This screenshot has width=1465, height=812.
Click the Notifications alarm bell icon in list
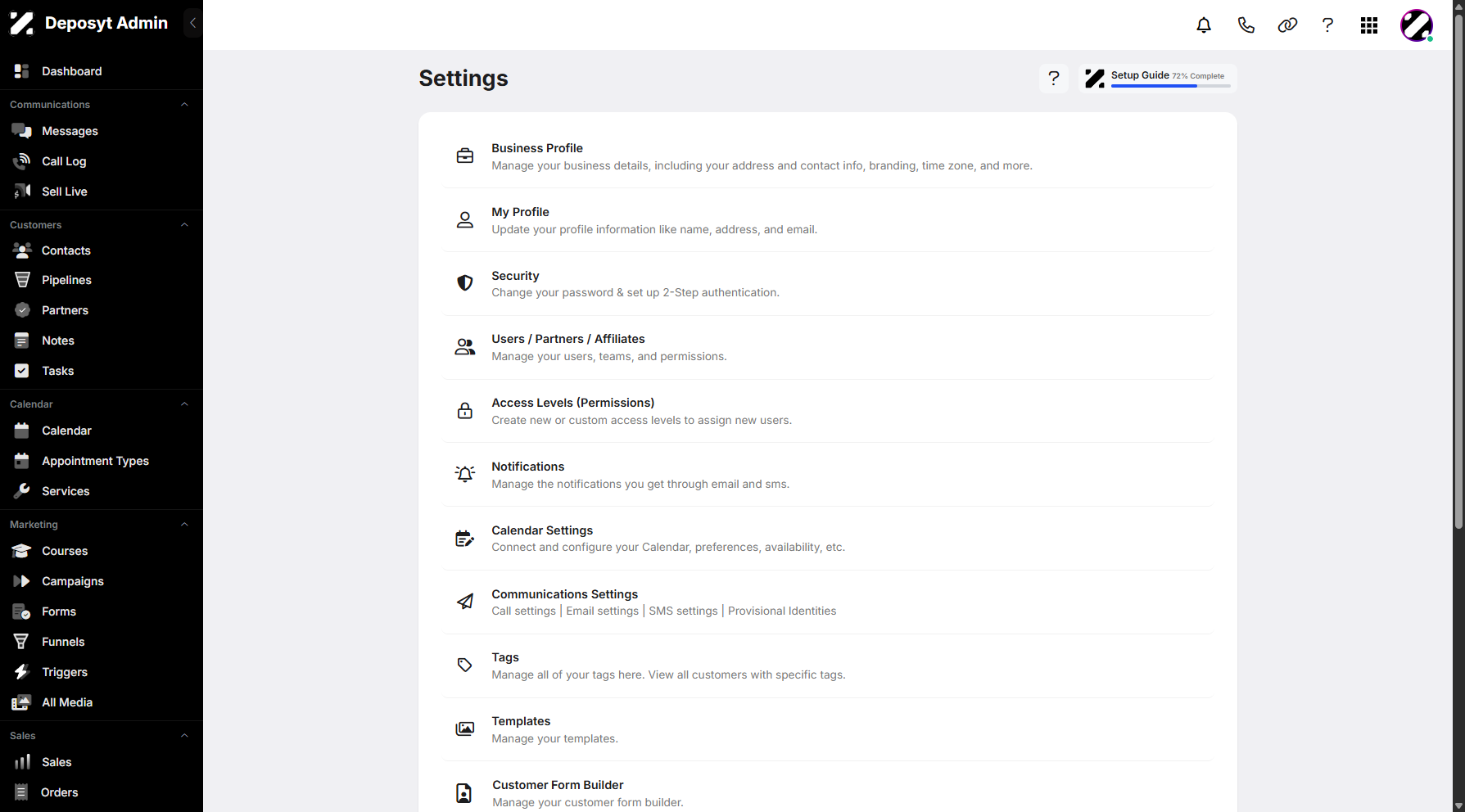465,474
